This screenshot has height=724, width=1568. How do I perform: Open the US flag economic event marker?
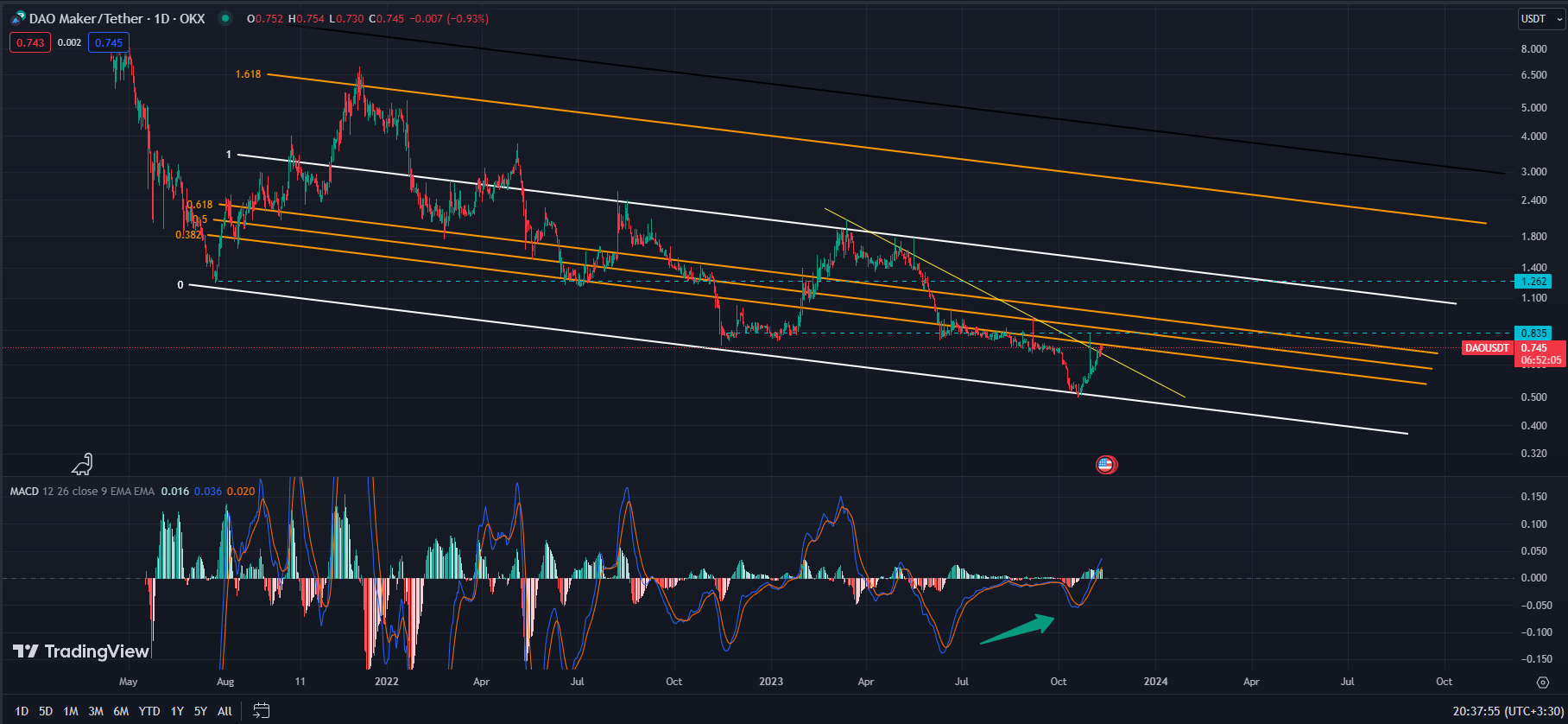(x=1106, y=465)
